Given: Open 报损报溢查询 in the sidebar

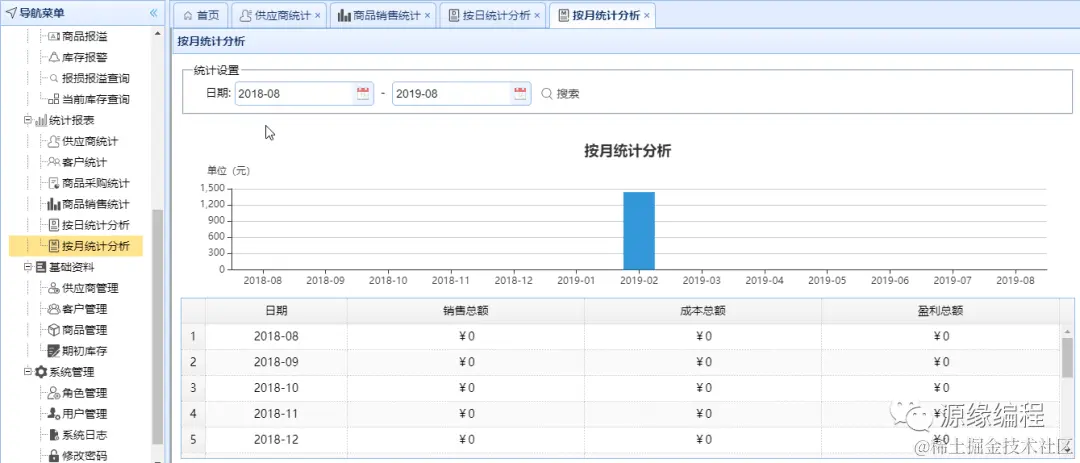Looking at the screenshot, I should [96, 78].
